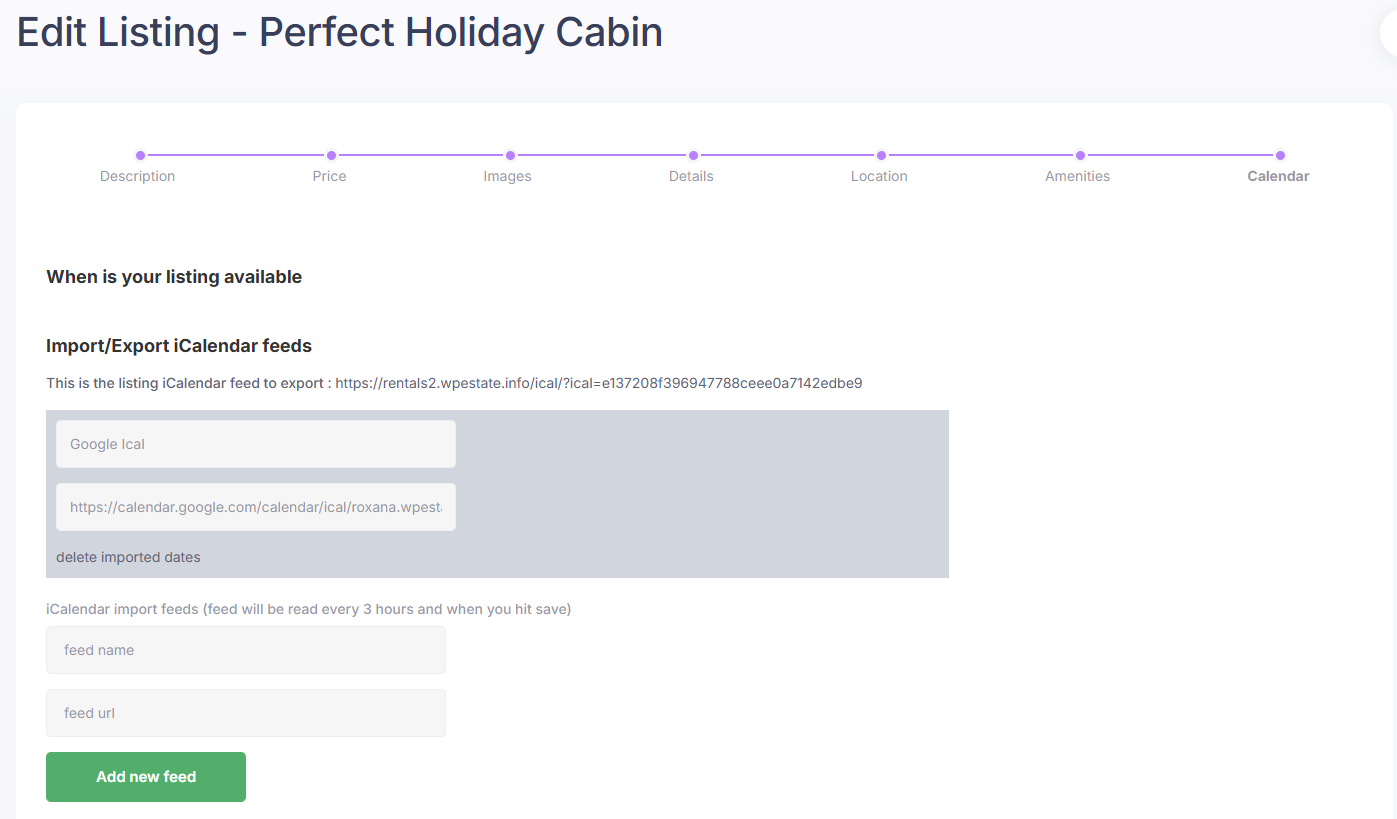The width and height of the screenshot is (1397, 819).
Task: Select the Amenities step label
Action: point(1077,176)
